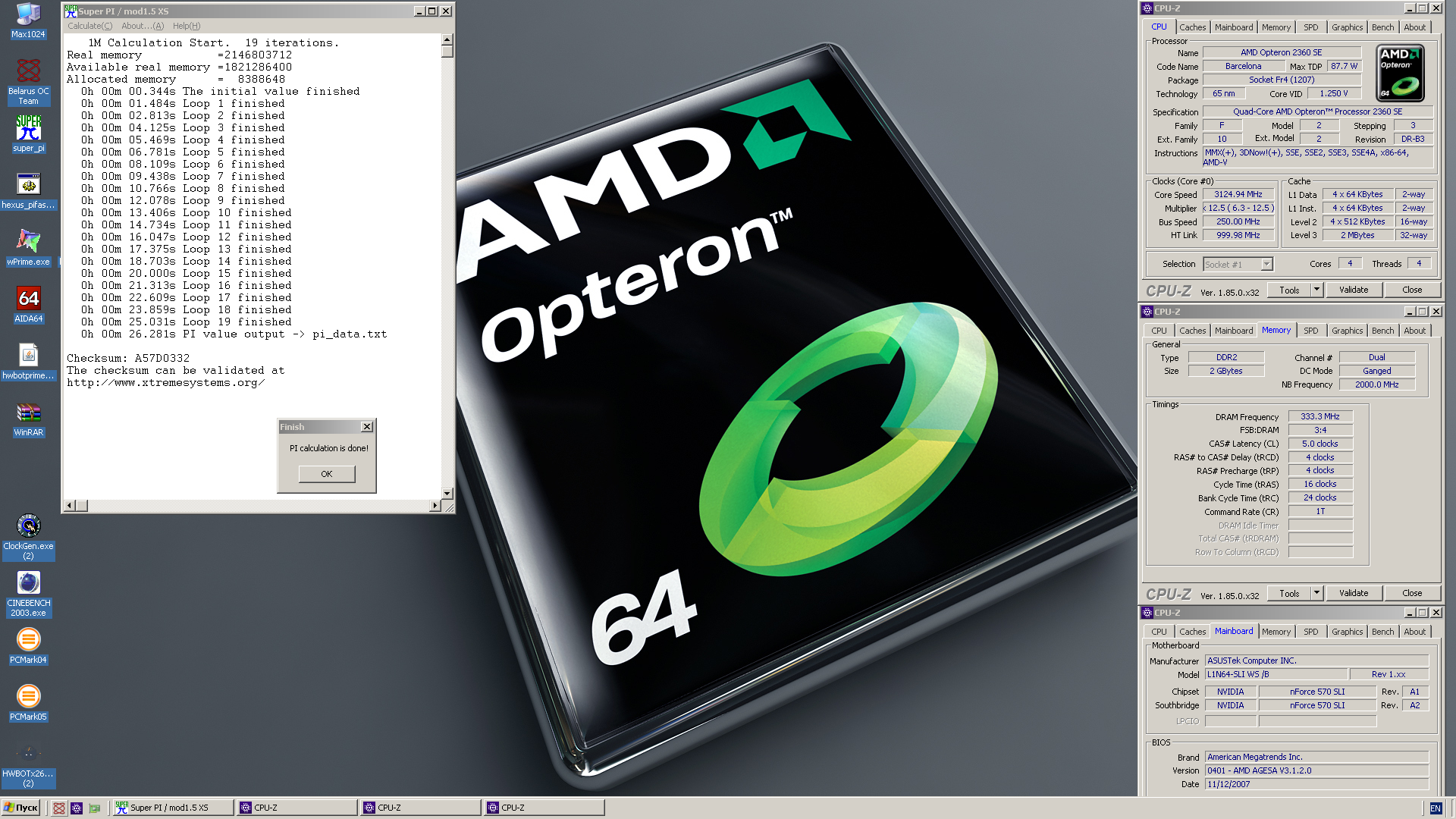Click the Super PI vertical scrollbar thumb

447,52
